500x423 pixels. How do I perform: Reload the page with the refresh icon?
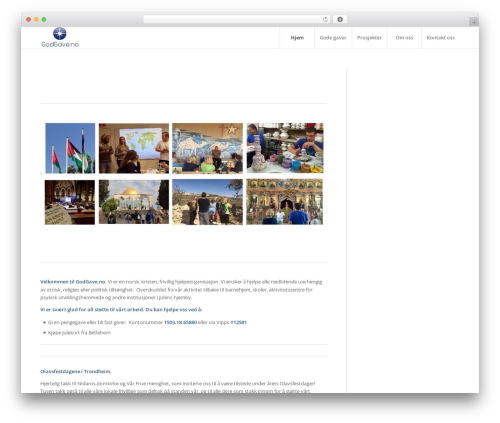click(325, 19)
